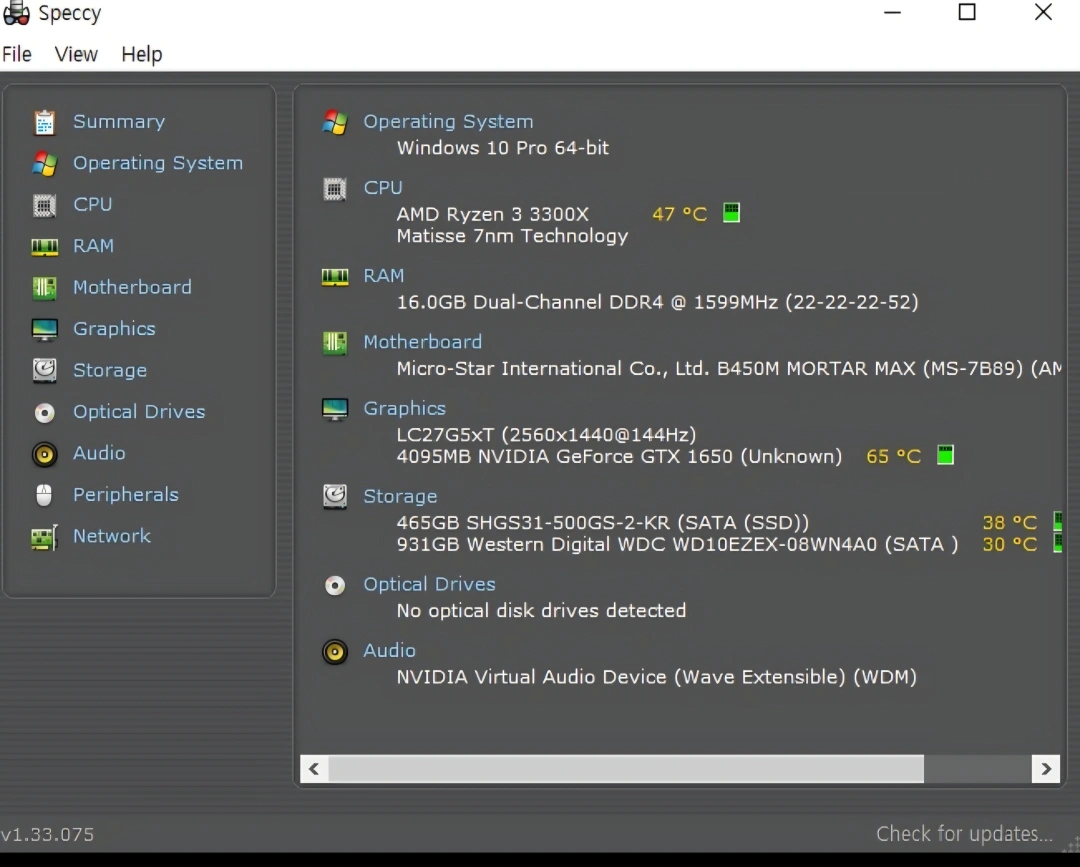Click the WD drive temperature 30 °C value

[1010, 545]
